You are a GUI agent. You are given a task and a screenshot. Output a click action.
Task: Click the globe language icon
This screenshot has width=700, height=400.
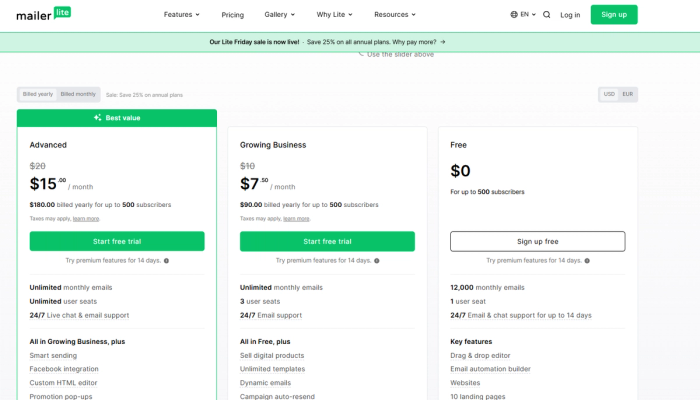[514, 15]
